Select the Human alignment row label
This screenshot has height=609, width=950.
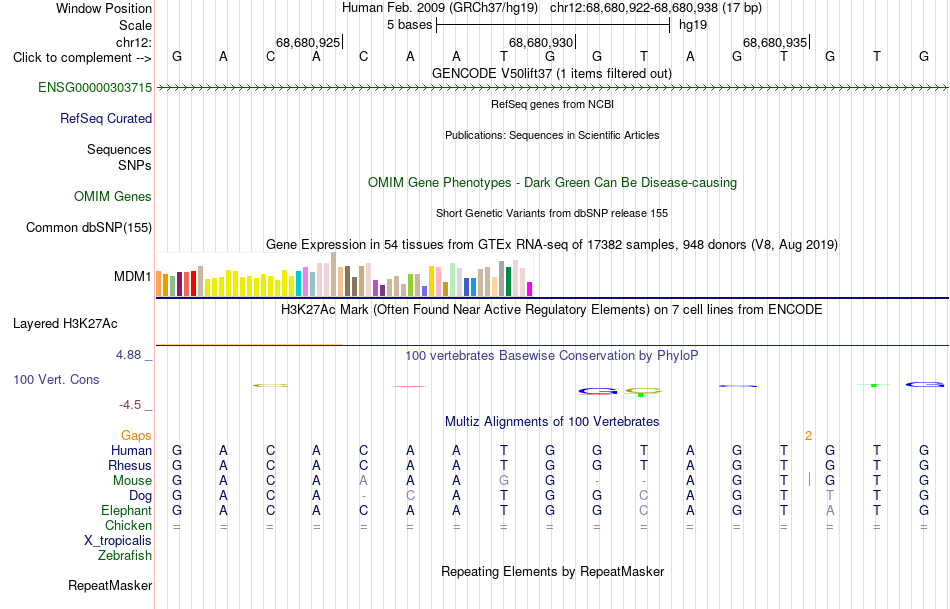131,450
